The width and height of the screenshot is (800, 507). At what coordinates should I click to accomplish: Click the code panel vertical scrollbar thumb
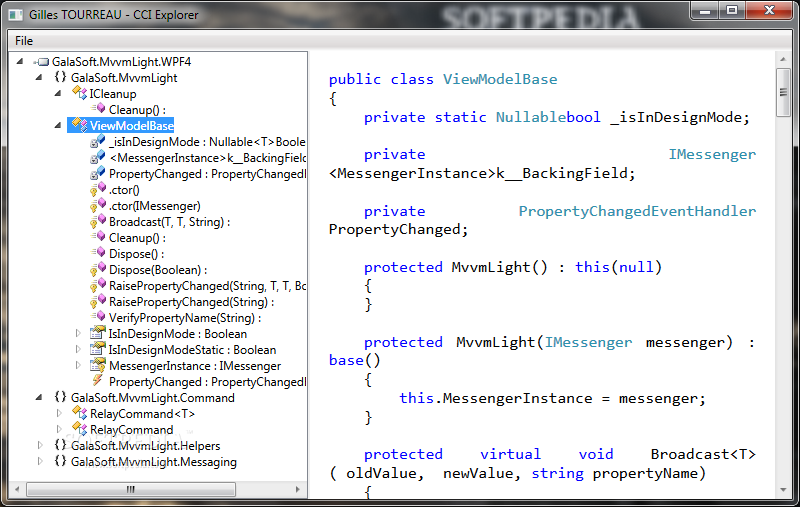783,92
